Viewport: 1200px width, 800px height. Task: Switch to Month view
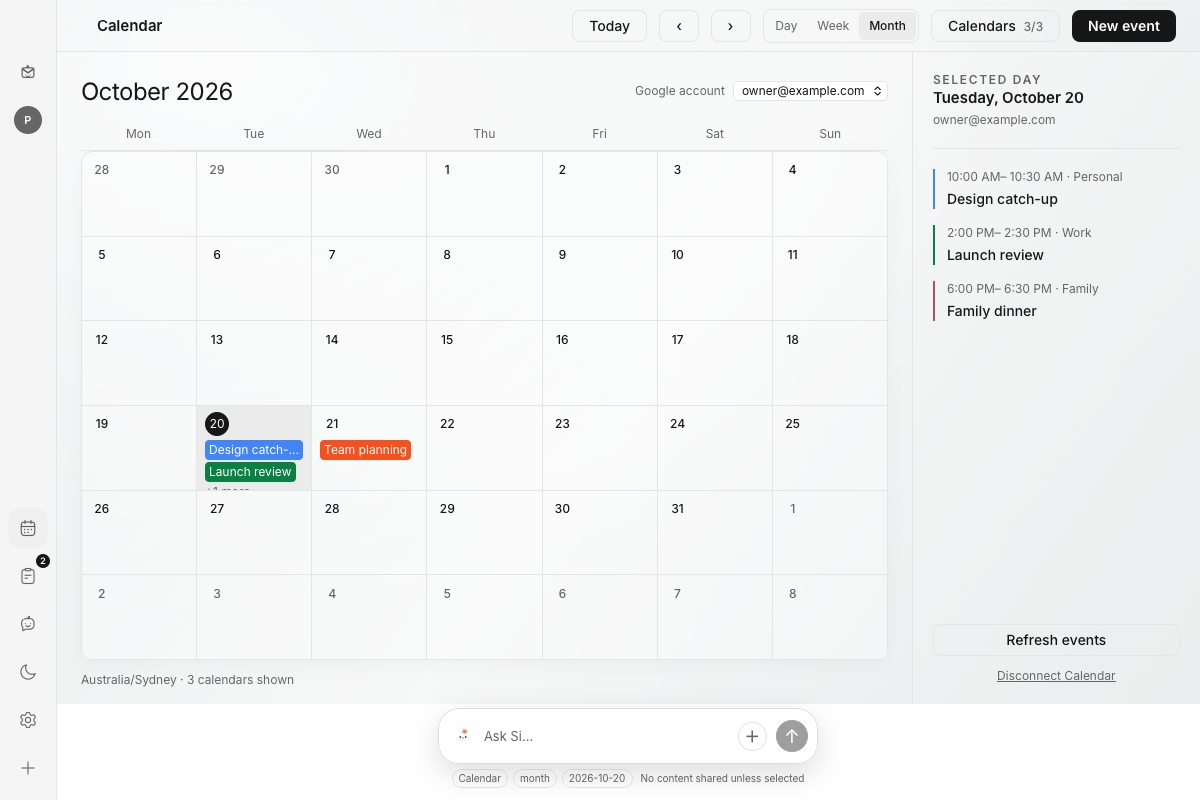pyautogui.click(x=887, y=26)
